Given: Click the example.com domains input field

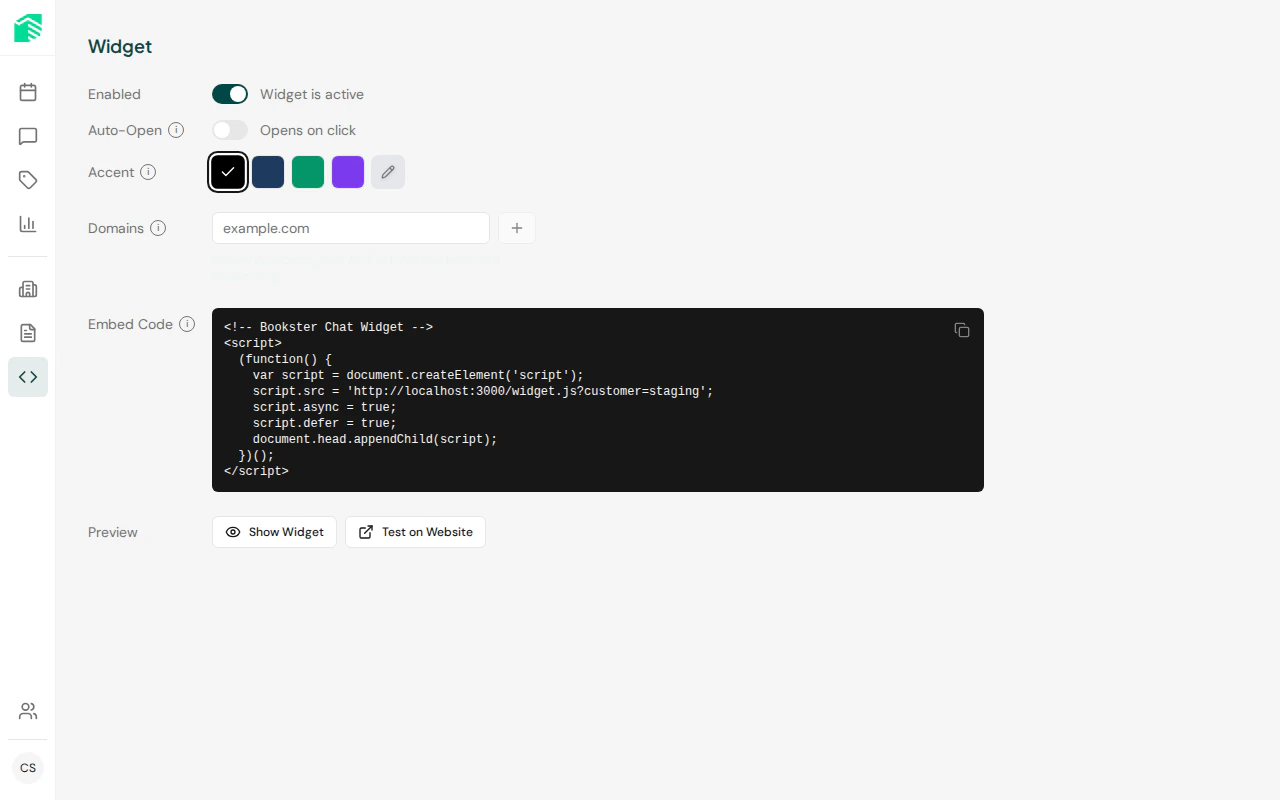Looking at the screenshot, I should [x=351, y=228].
